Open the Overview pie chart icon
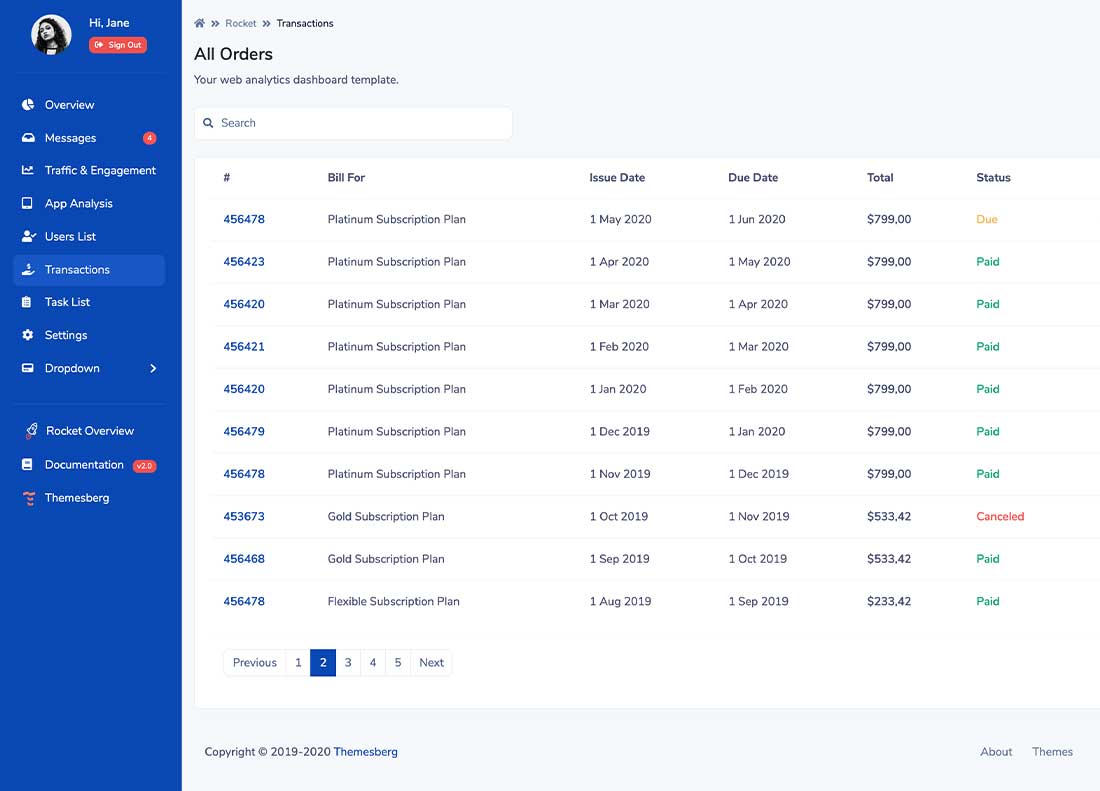1100x791 pixels. click(26, 104)
